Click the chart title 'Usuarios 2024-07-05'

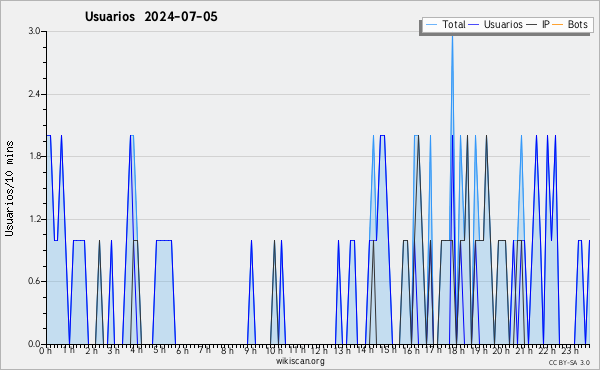click(x=151, y=16)
